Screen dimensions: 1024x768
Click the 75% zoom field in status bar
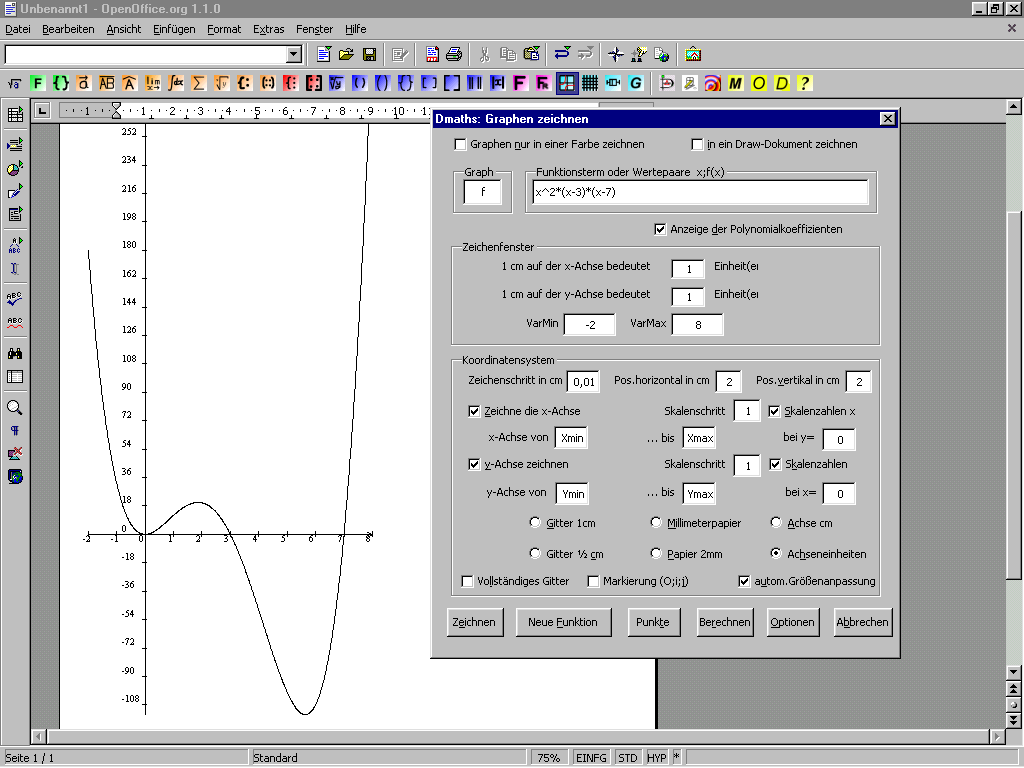click(x=547, y=758)
